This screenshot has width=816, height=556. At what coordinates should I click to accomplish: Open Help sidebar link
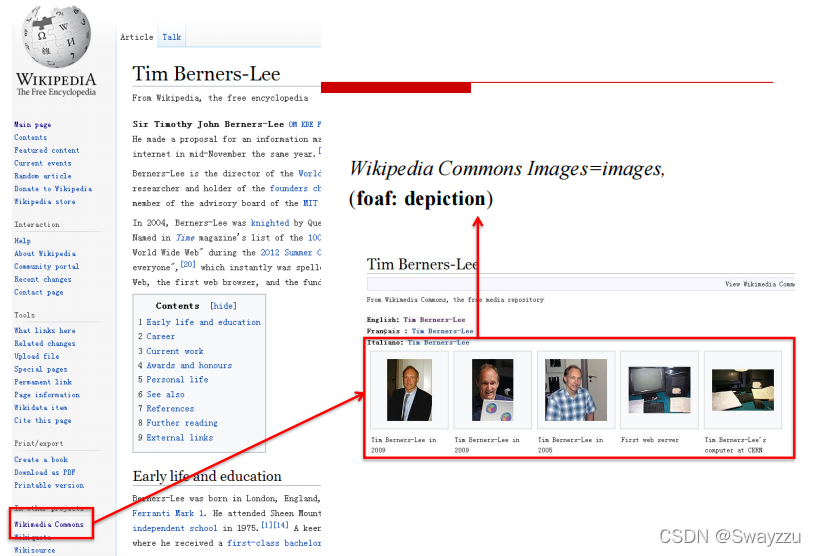[22, 241]
